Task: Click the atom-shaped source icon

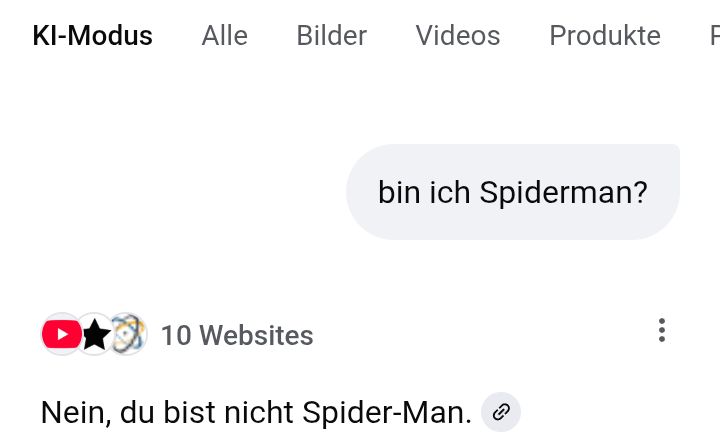Action: [x=129, y=335]
